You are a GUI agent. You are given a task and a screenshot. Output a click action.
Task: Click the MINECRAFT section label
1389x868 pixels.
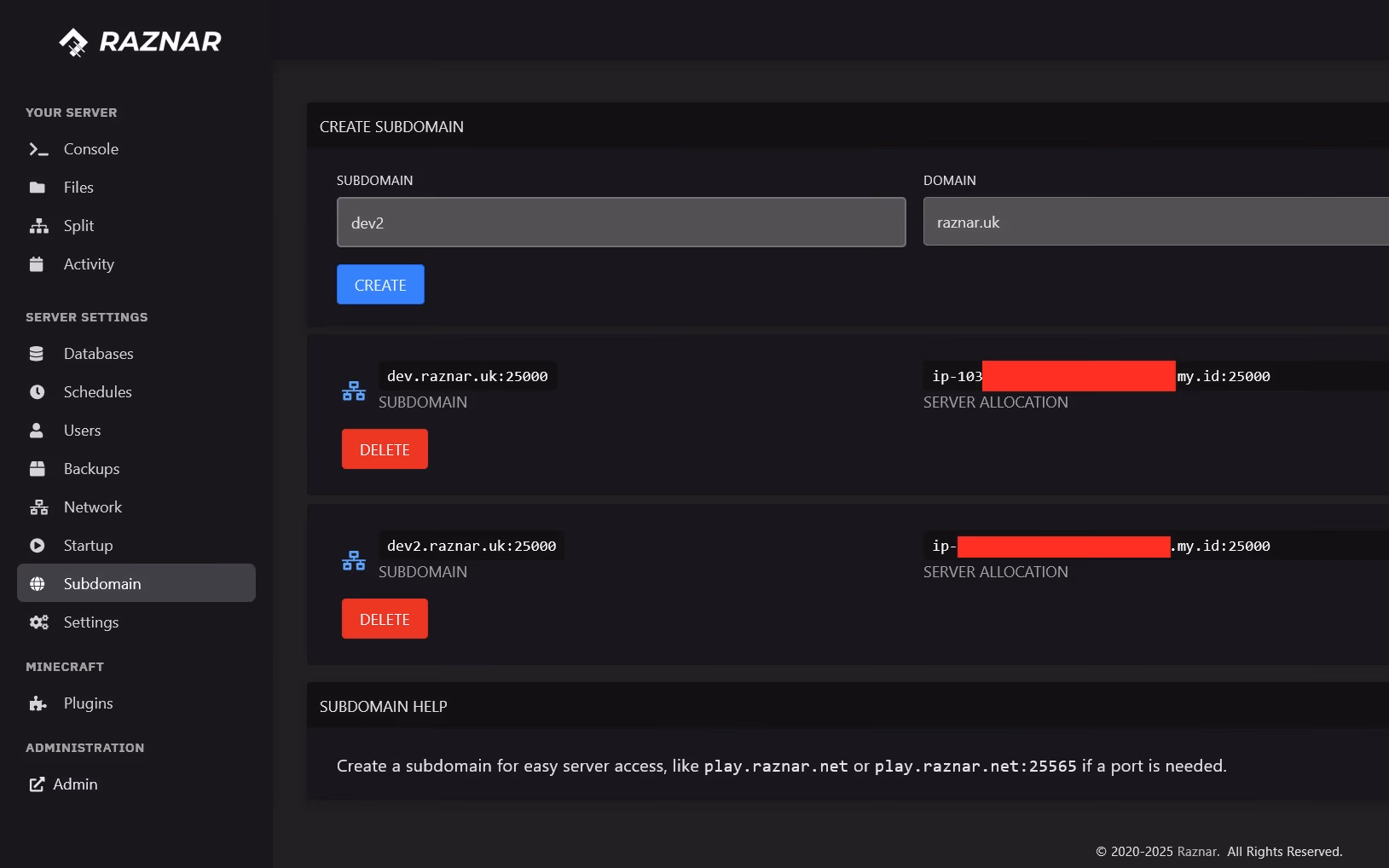tap(65, 667)
